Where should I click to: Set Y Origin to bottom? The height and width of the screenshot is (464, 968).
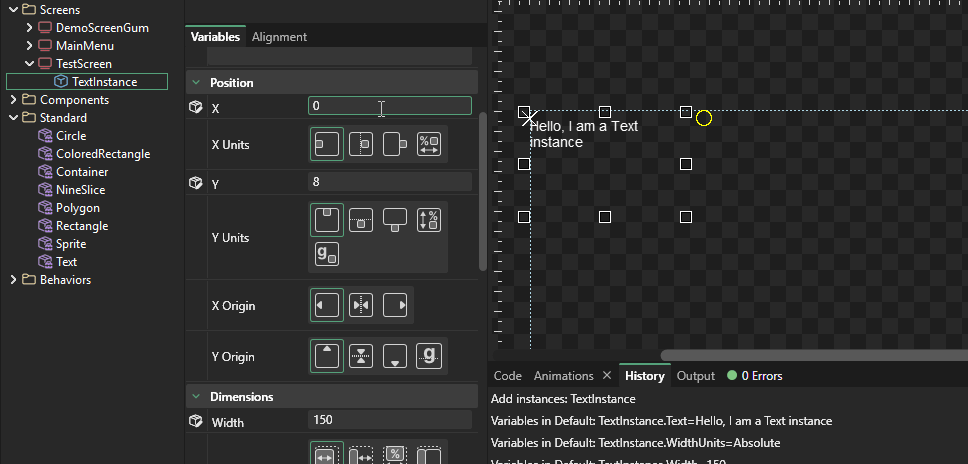click(395, 356)
